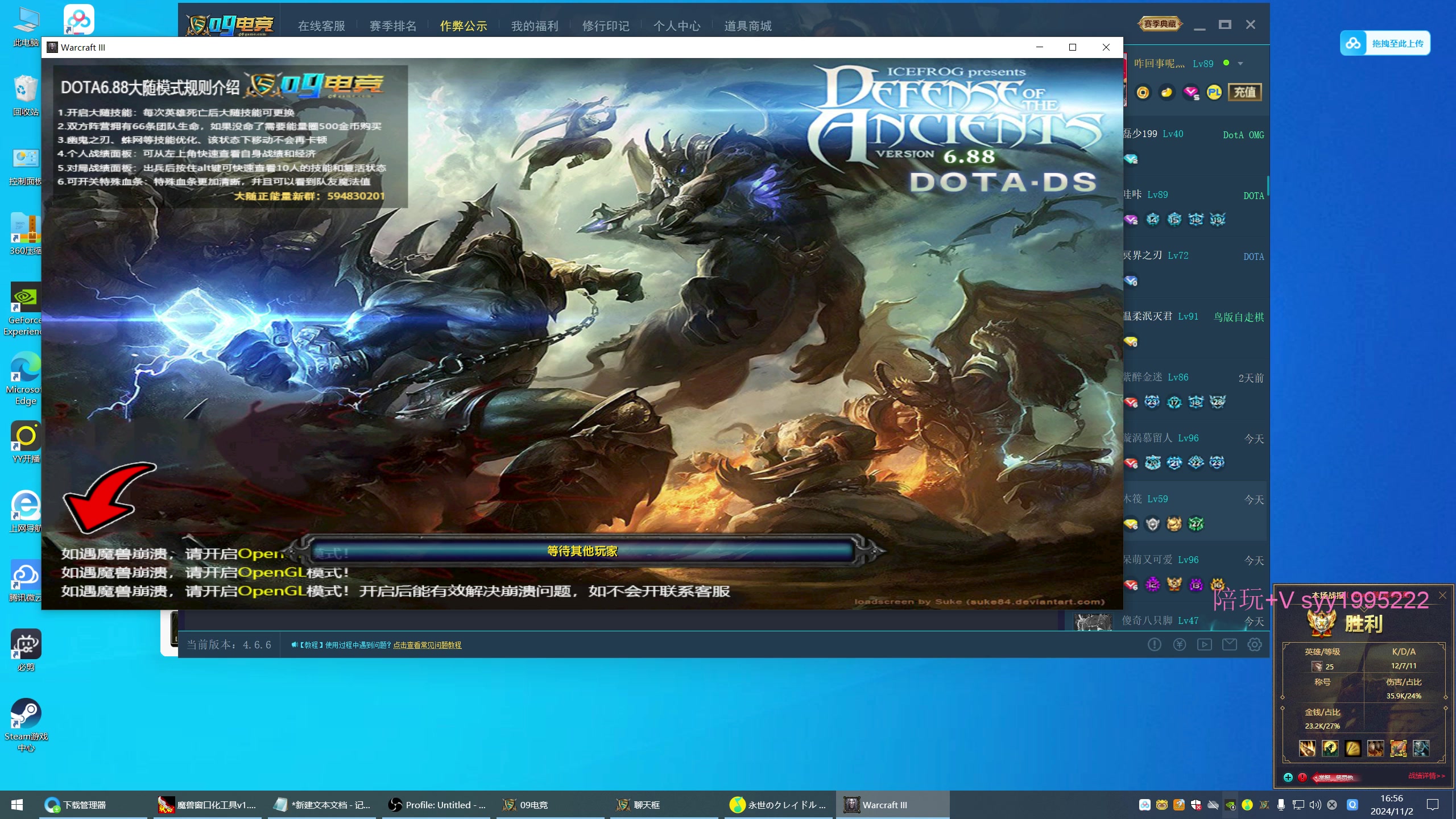Click the 19 badge under 哇咔
The image size is (1456, 819).
coord(1217,220)
